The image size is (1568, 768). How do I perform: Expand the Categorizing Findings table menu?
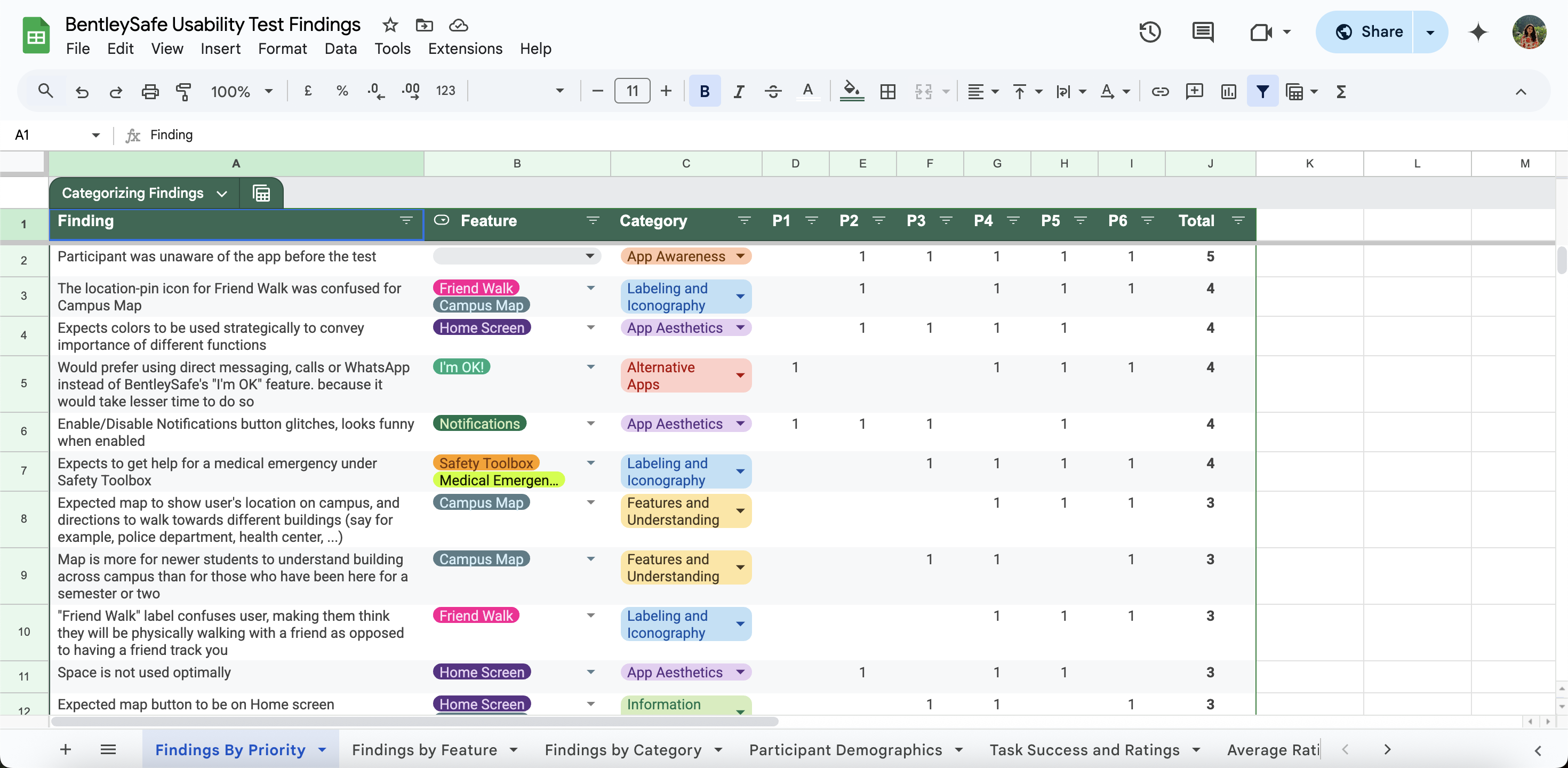tap(221, 194)
